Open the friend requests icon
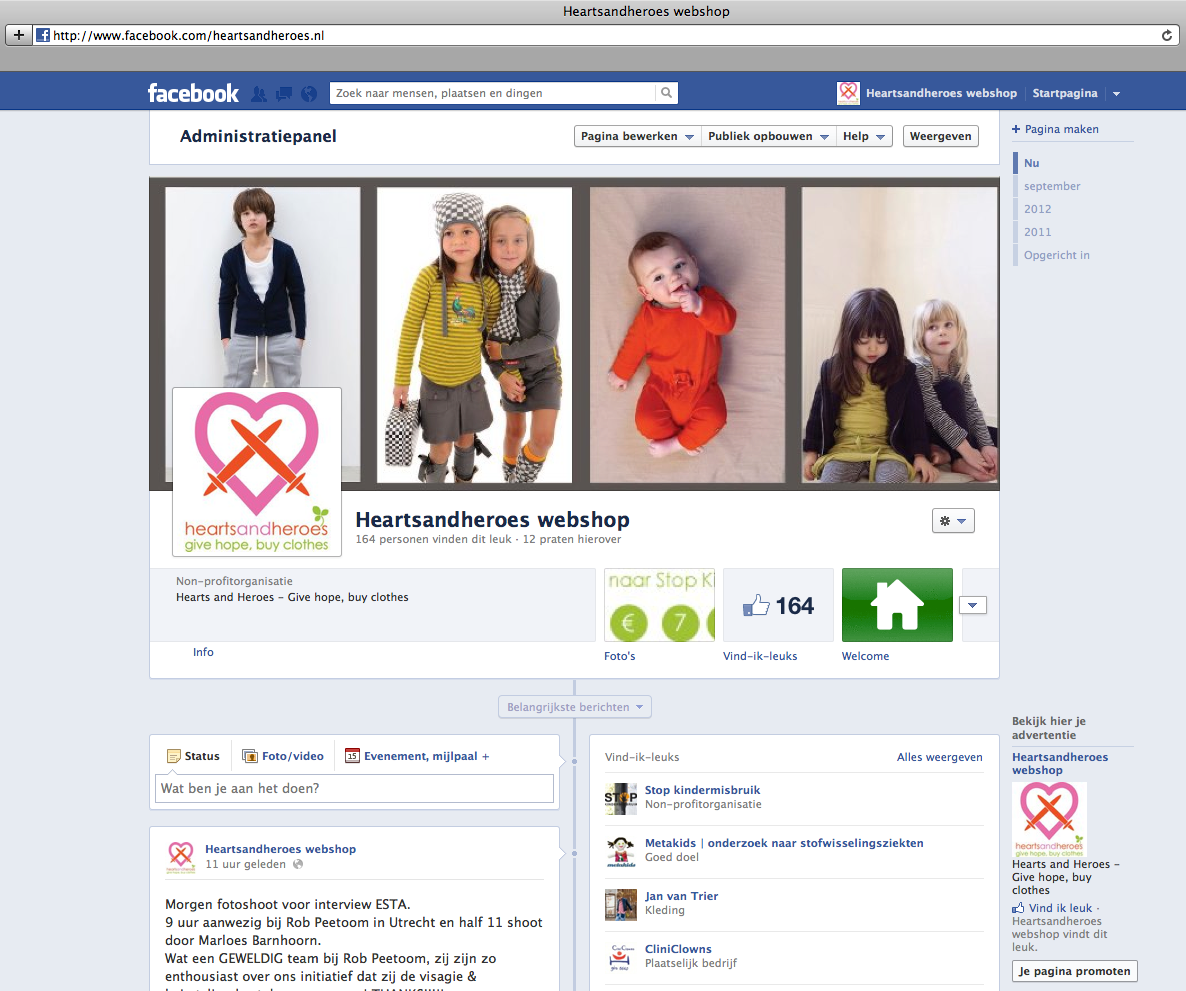 point(259,94)
